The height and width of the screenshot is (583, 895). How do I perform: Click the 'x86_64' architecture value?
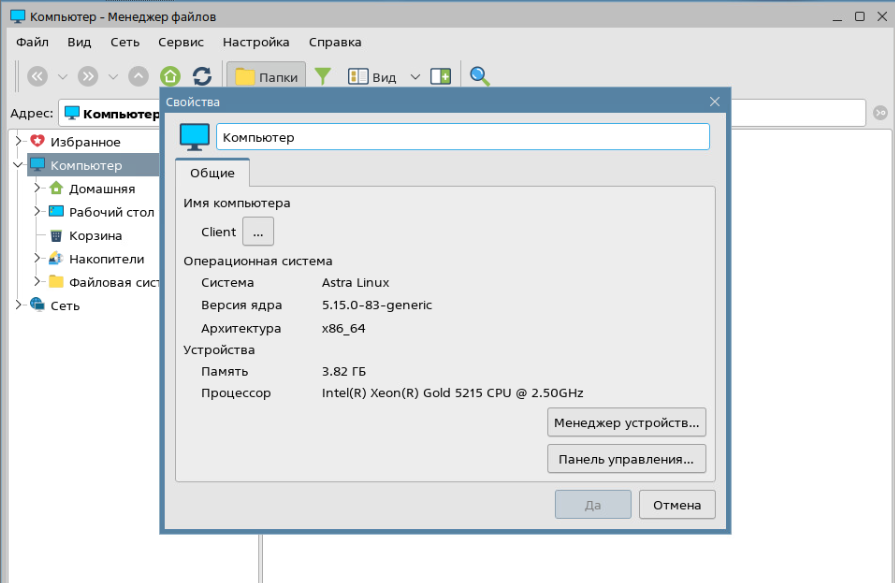pyautogui.click(x=344, y=328)
